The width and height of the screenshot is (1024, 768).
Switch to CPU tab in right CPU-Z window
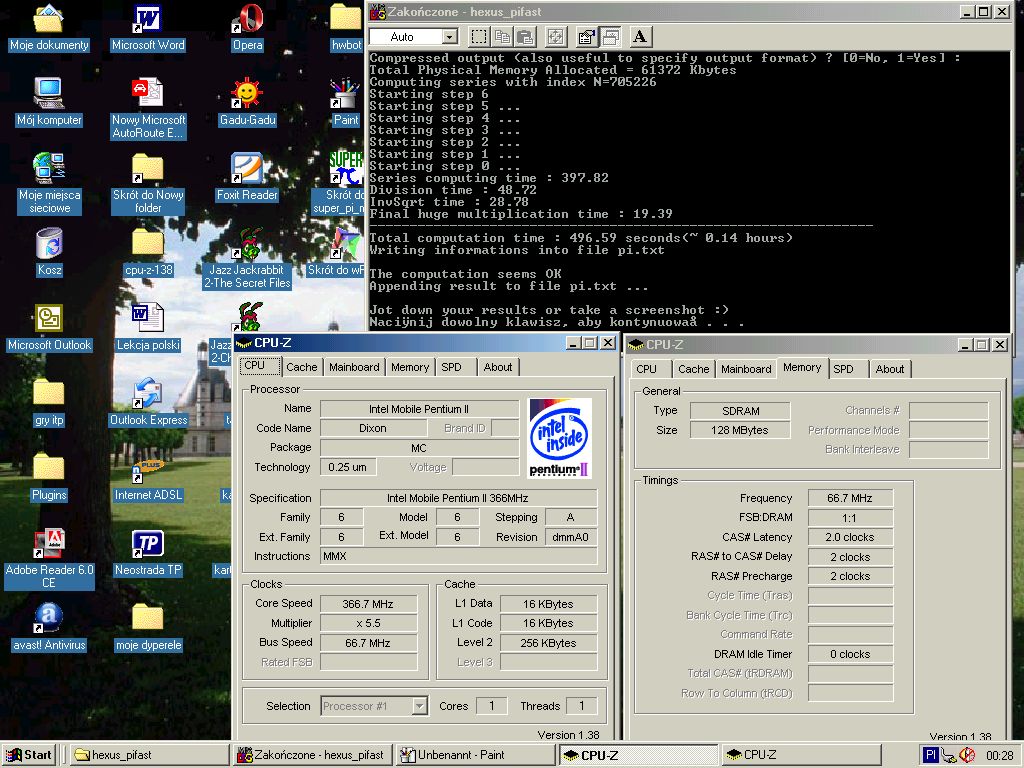647,369
